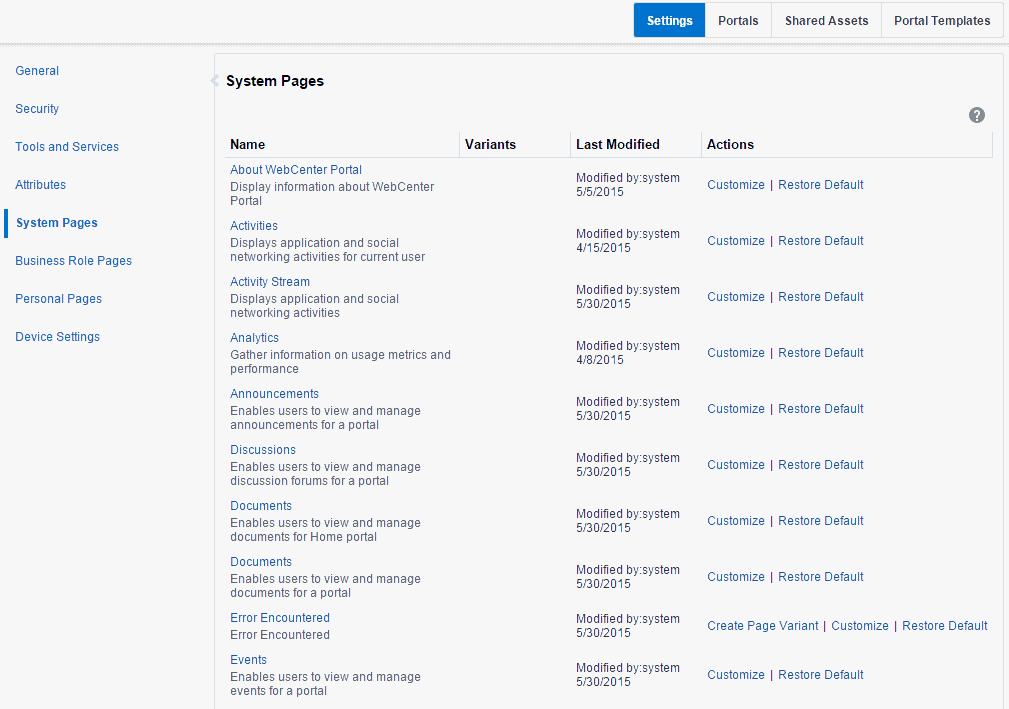Click the Name column header
This screenshot has width=1009, height=709.
[248, 144]
